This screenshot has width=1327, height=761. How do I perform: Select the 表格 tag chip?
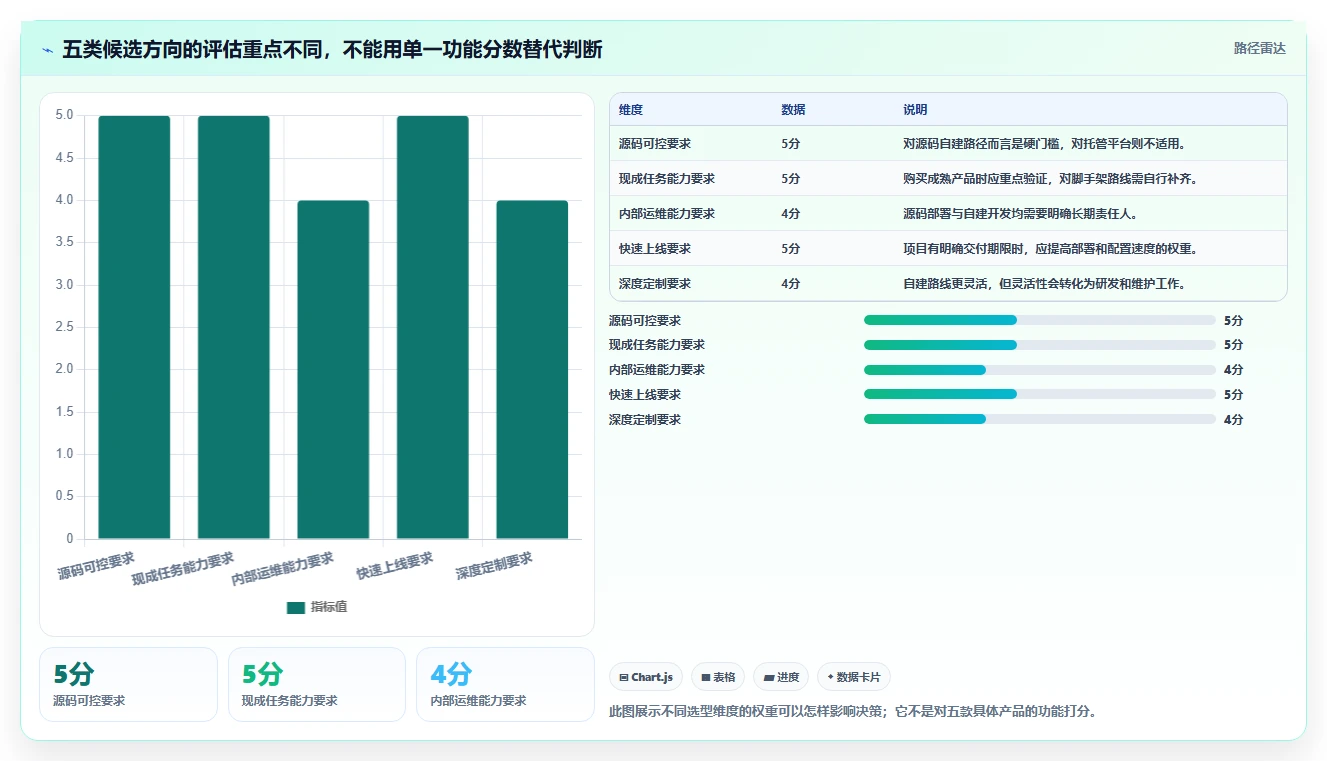(x=718, y=677)
